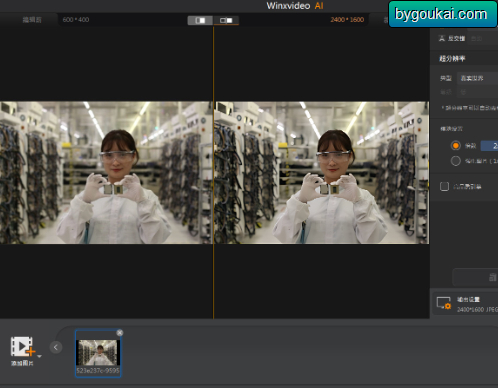Expand the small arrow beside the add image icon
498x388 pixels.
(39, 356)
